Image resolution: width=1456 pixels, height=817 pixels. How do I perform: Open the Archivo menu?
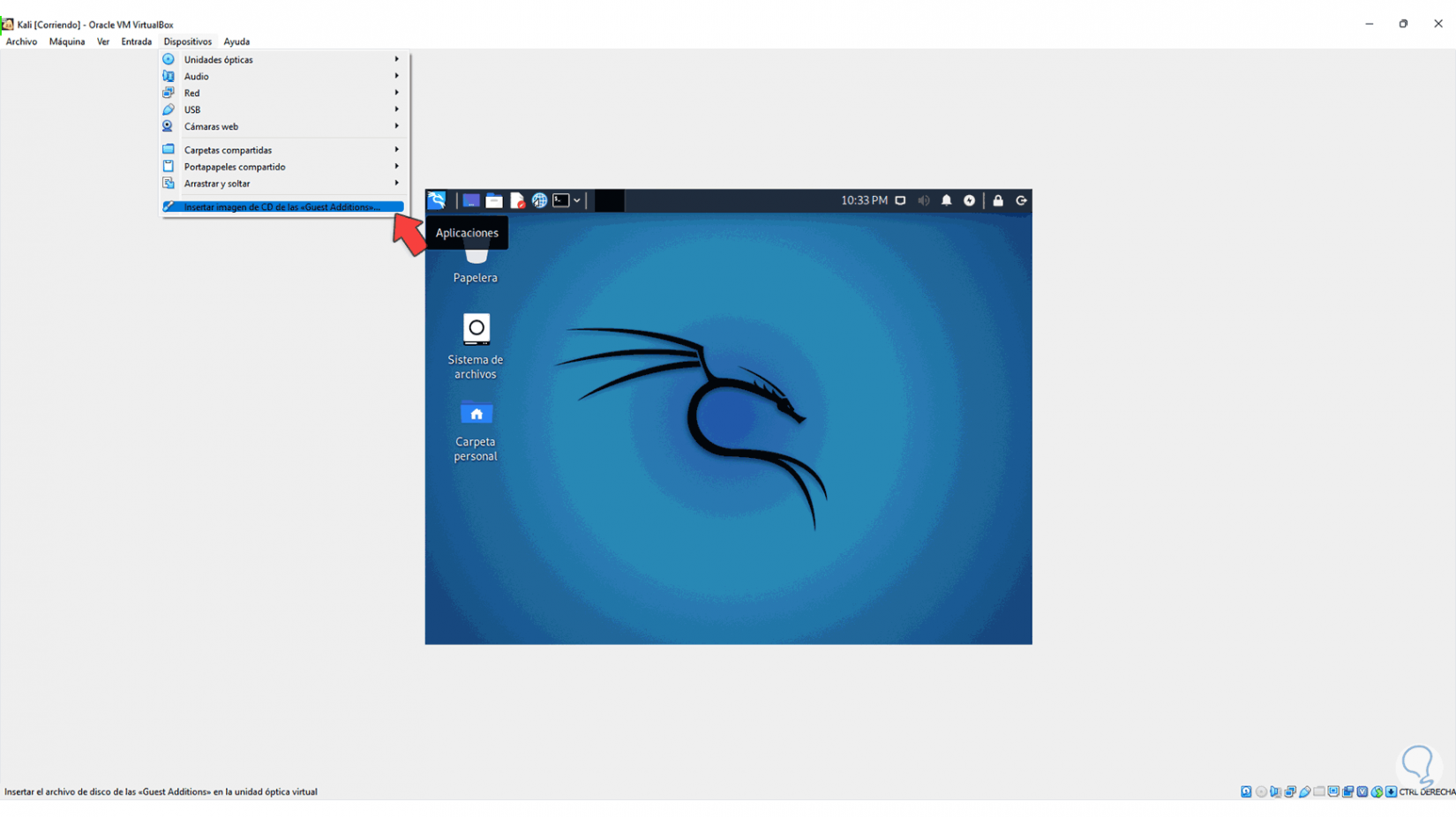(21, 41)
